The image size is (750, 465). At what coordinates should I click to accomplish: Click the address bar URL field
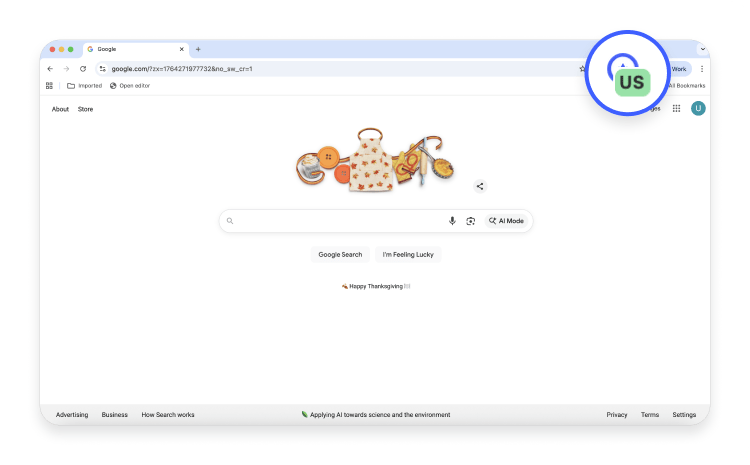(335, 69)
